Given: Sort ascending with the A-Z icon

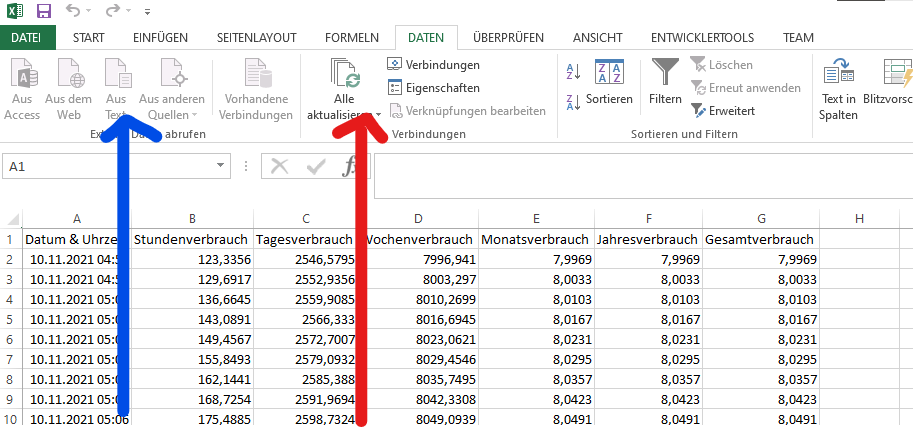Looking at the screenshot, I should click(574, 72).
